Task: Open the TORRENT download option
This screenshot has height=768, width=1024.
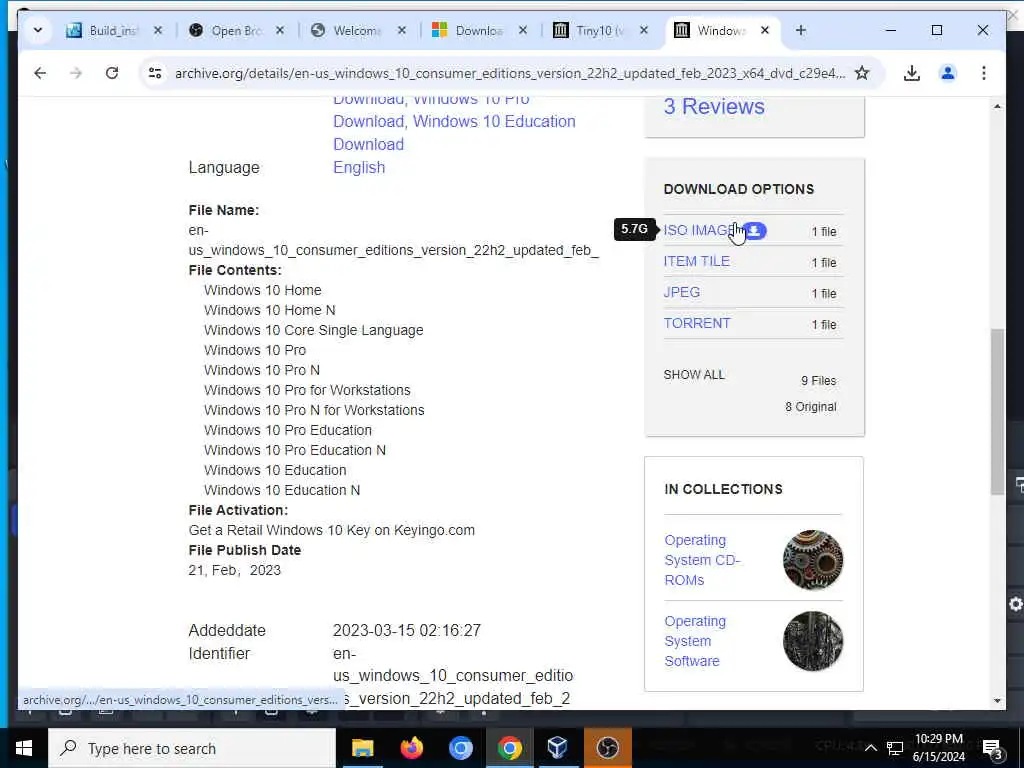Action: [697, 323]
